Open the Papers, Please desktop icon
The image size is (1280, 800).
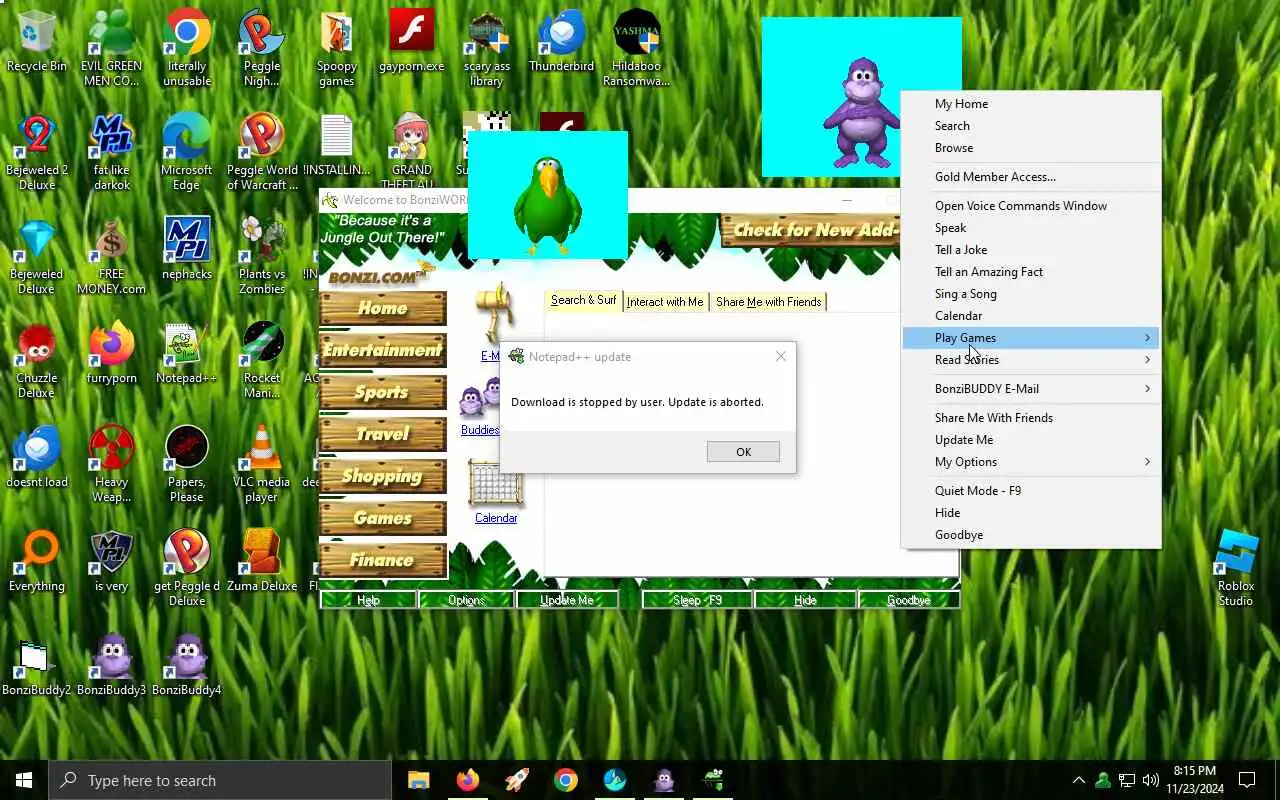click(187, 464)
